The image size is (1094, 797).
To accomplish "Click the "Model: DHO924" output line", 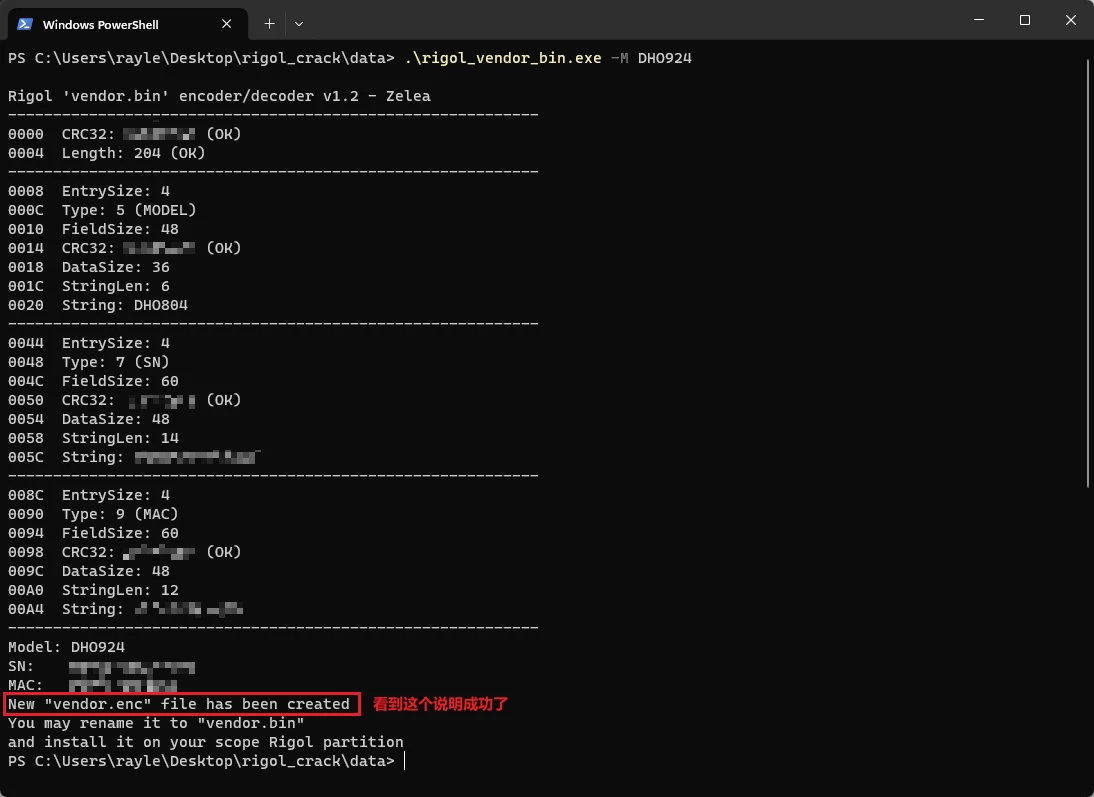I will [x=66, y=647].
